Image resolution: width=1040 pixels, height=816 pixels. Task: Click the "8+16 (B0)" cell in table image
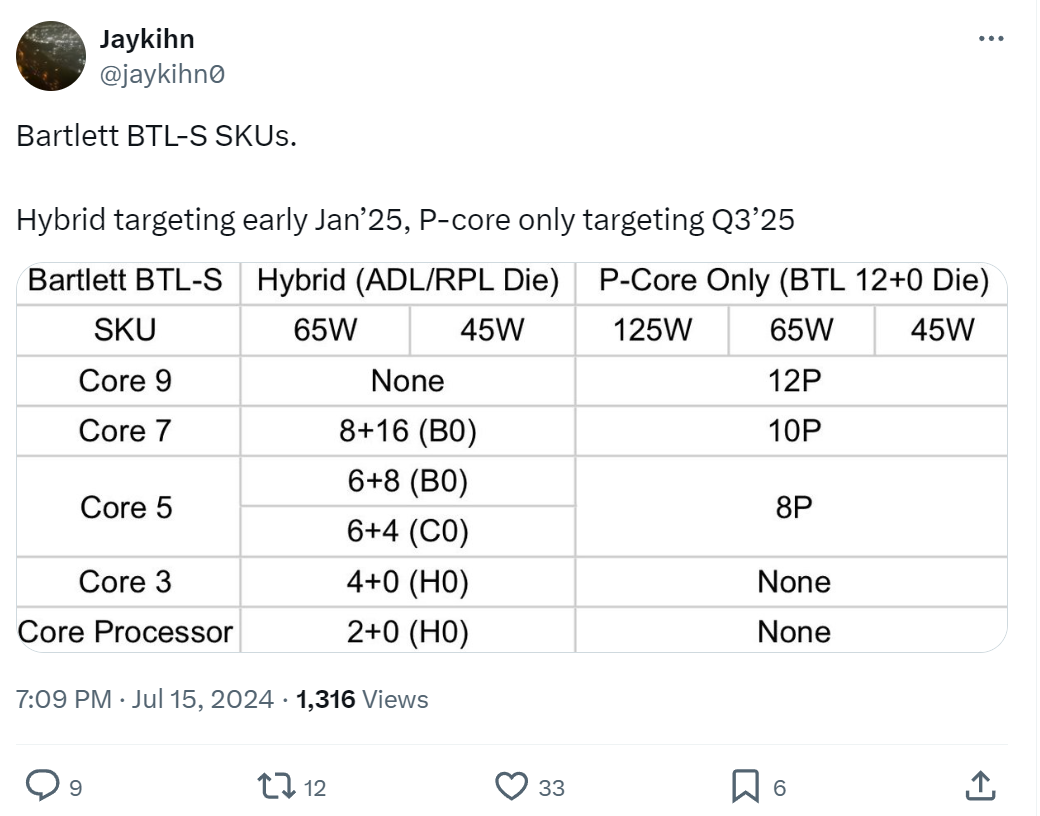pyautogui.click(x=408, y=431)
